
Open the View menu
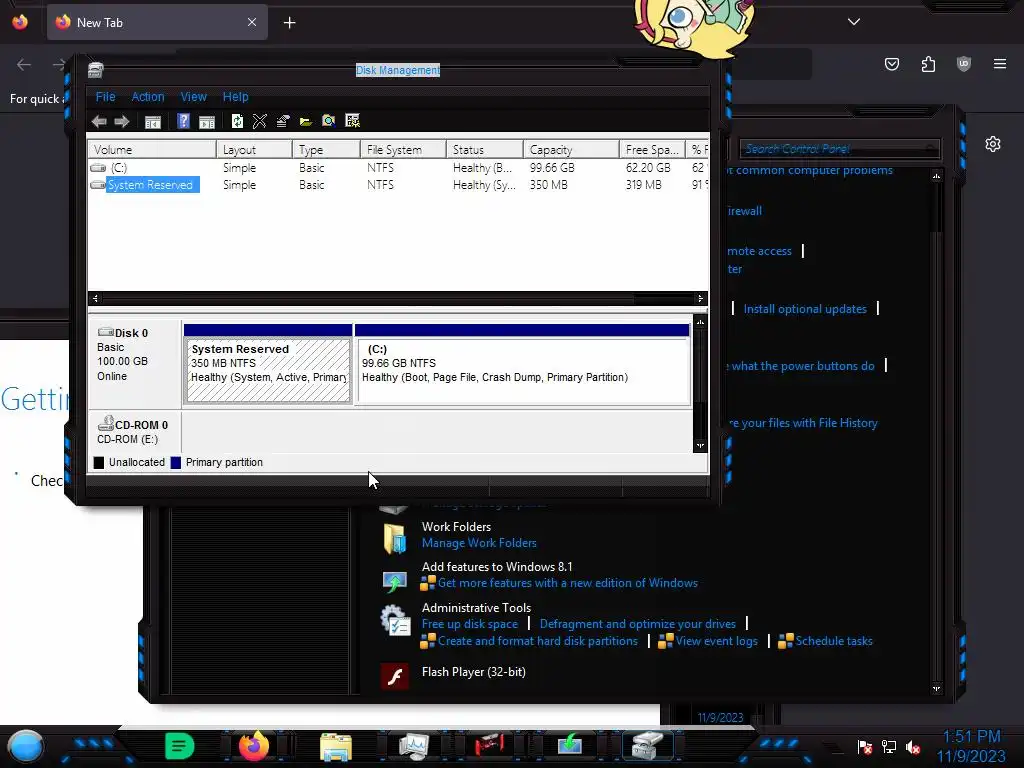193,97
